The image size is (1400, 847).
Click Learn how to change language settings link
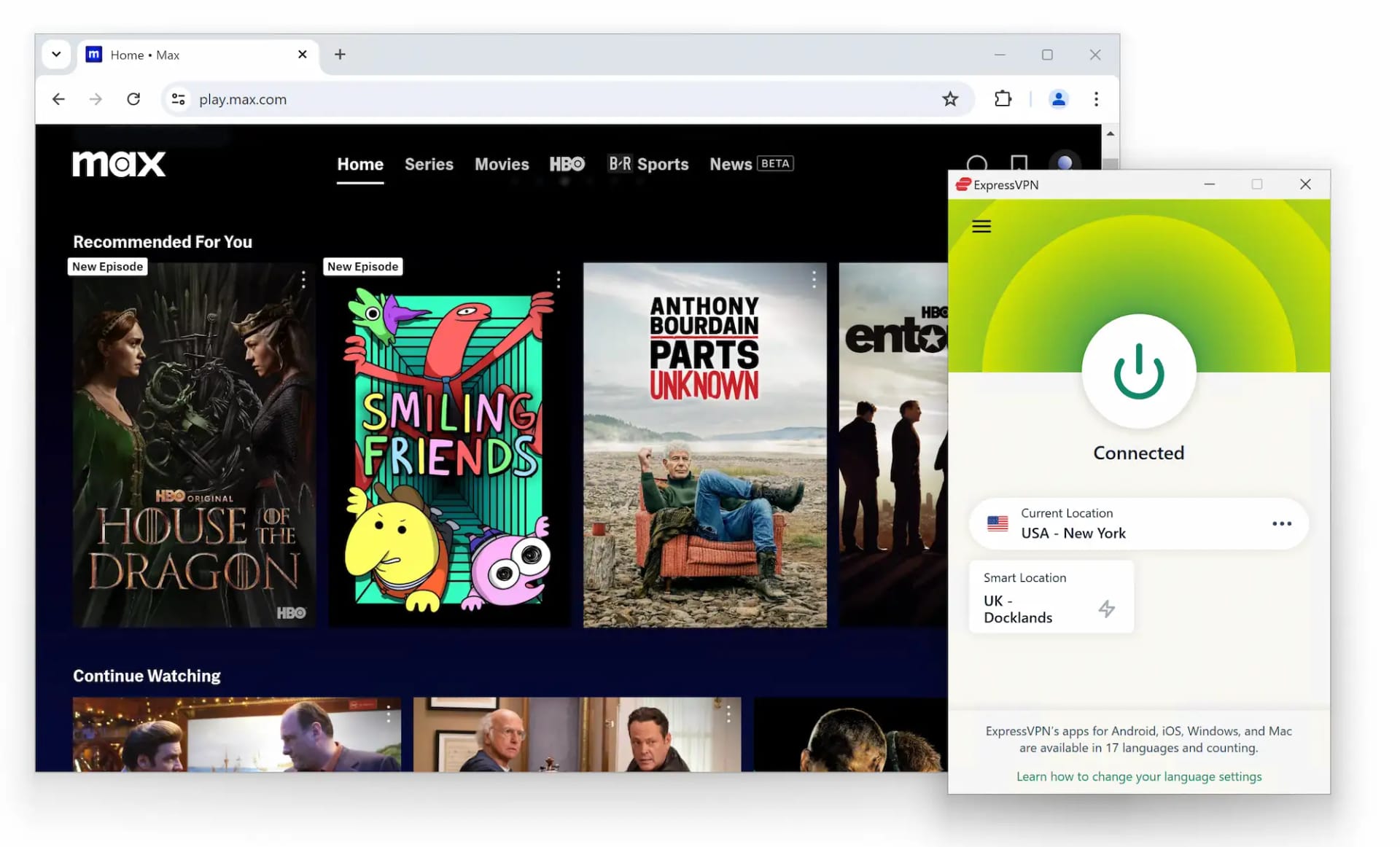click(1138, 775)
